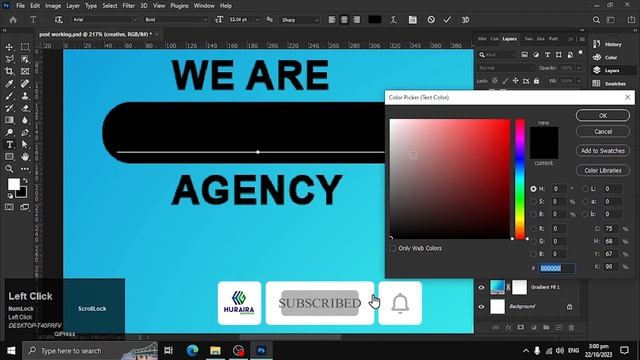Hide the Background layer
The width and height of the screenshot is (640, 360).
(x=481, y=307)
